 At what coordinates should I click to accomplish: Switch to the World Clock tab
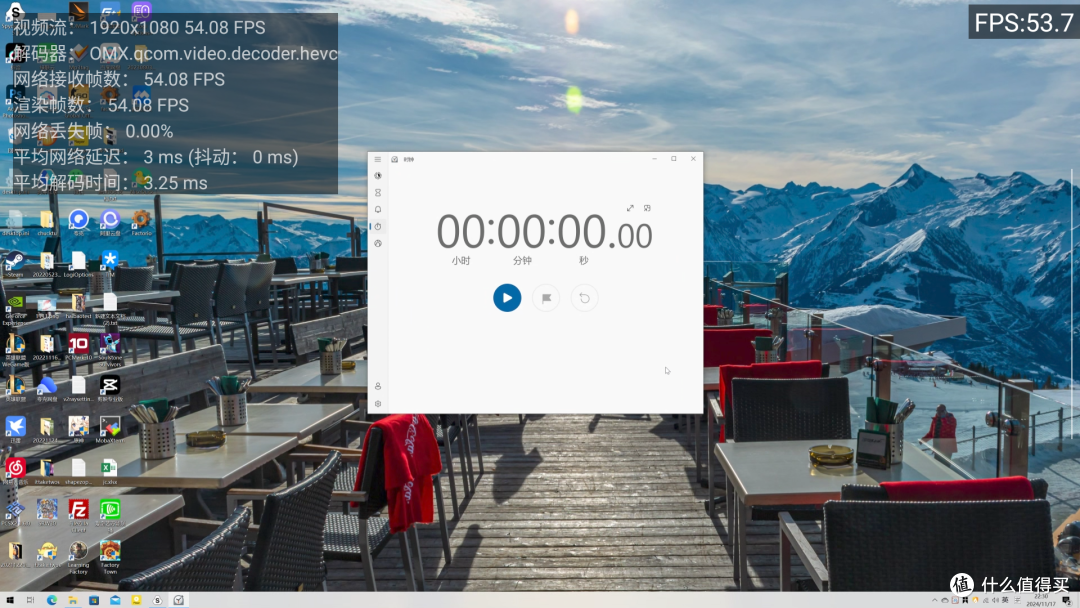point(377,243)
